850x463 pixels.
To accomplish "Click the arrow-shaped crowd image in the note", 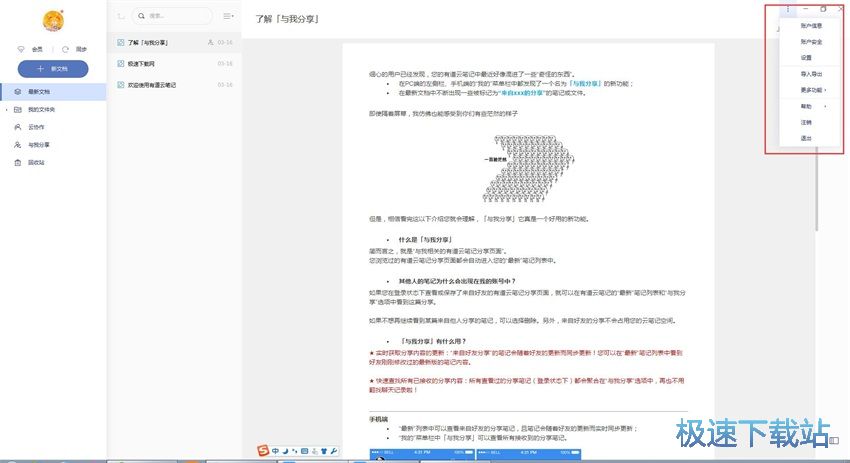I will point(529,169).
